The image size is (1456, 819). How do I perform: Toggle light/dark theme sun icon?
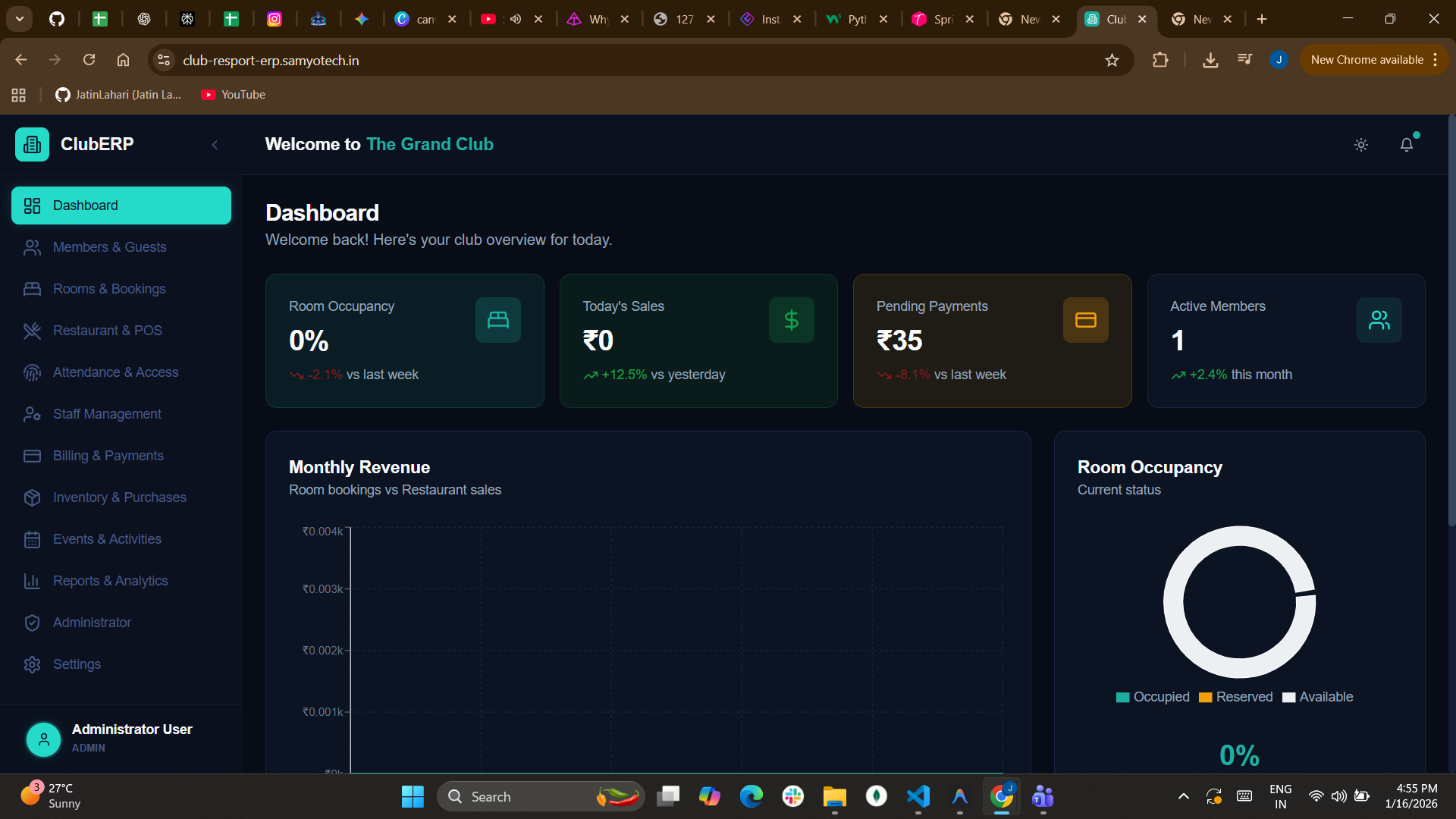1361,144
